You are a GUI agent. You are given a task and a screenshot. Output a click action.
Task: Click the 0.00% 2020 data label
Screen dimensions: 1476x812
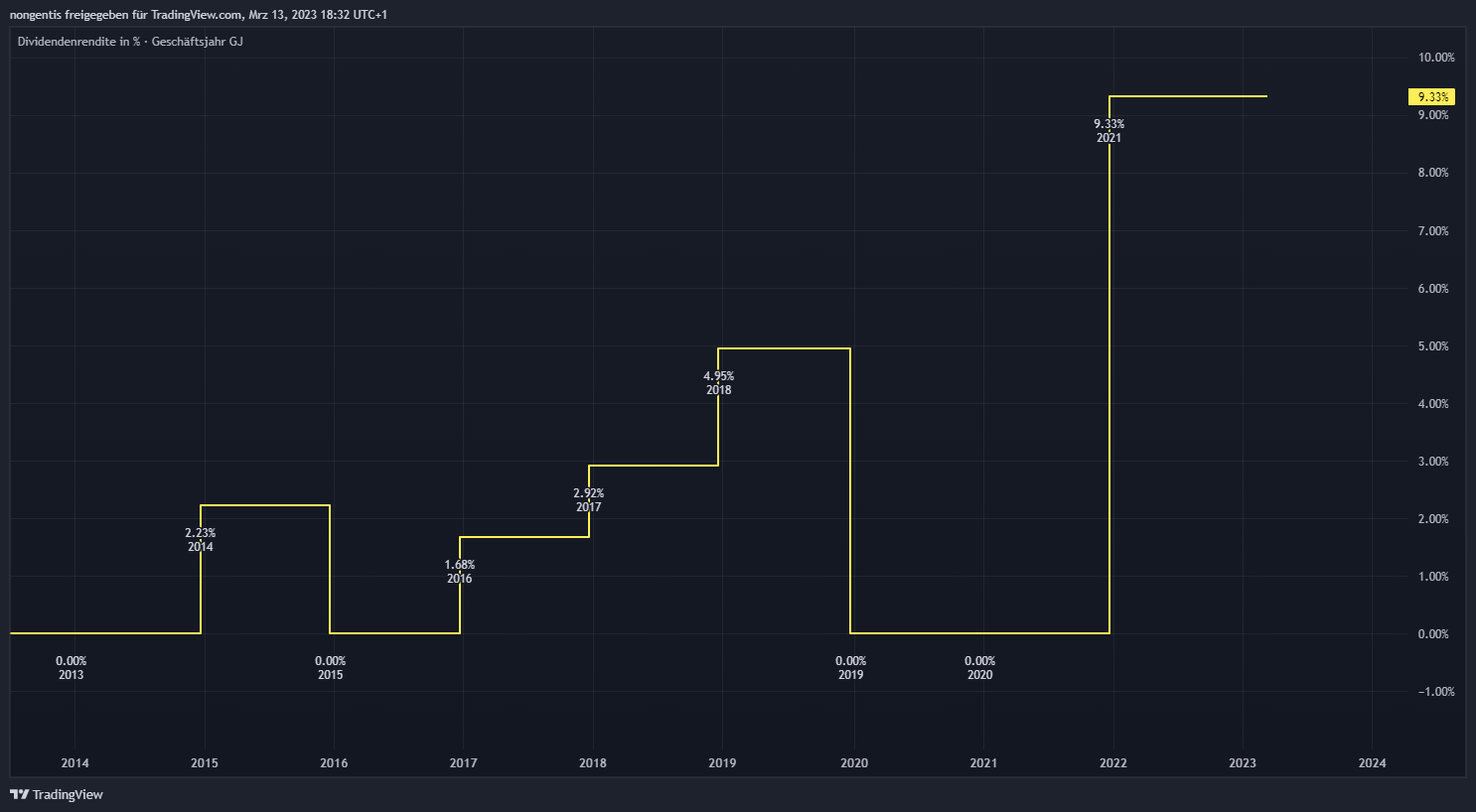pos(979,668)
